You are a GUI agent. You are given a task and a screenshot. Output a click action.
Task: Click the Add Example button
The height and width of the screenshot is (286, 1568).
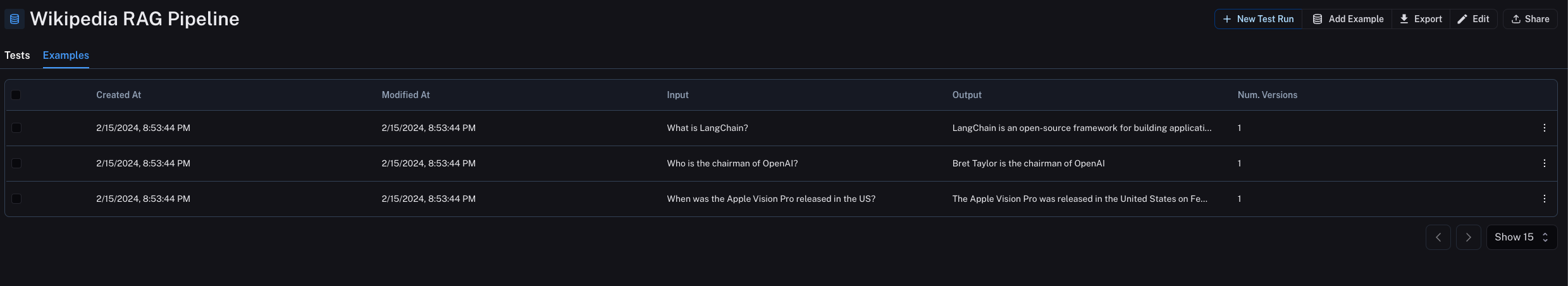[1347, 19]
